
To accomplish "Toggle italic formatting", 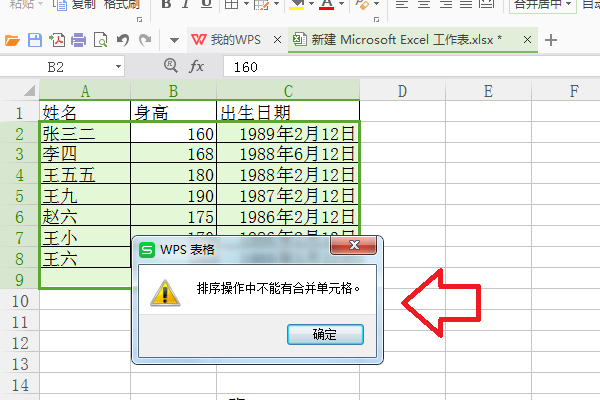I will (186, 4).
